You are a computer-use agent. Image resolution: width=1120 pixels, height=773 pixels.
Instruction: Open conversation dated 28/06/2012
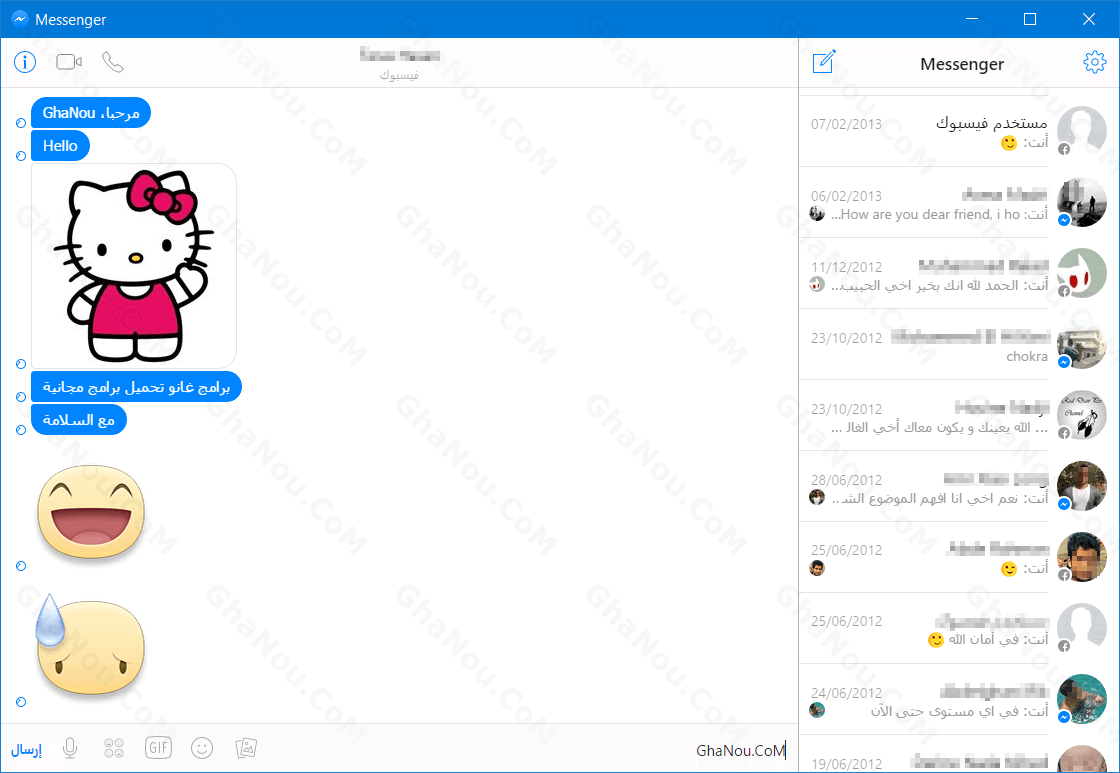pyautogui.click(x=959, y=486)
